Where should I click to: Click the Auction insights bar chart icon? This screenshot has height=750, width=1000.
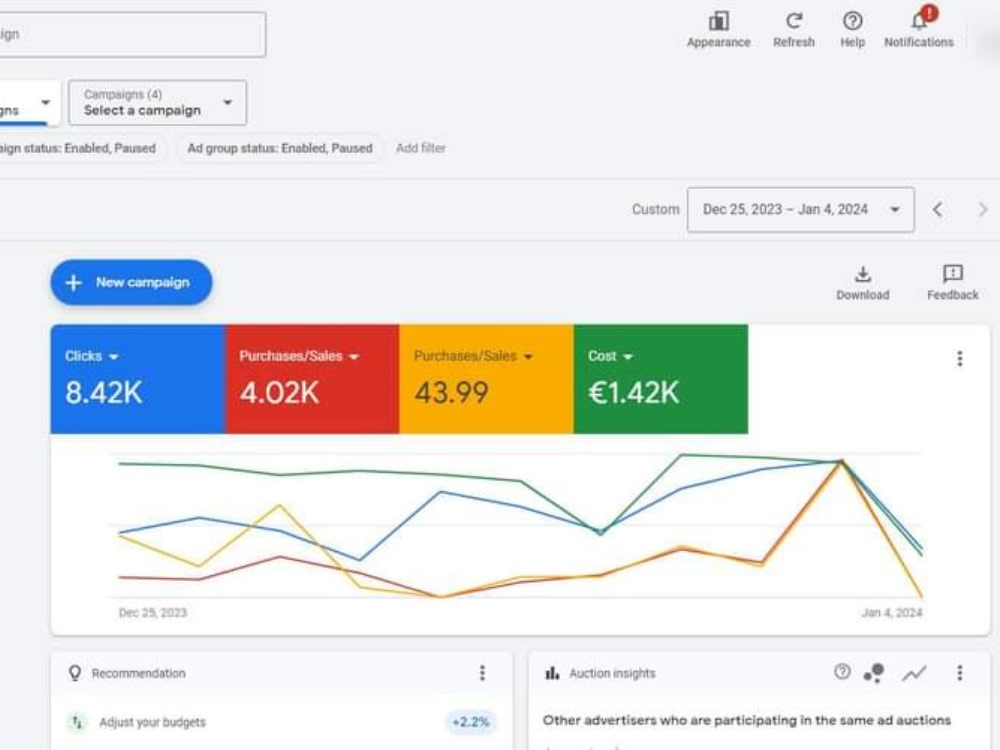point(552,673)
